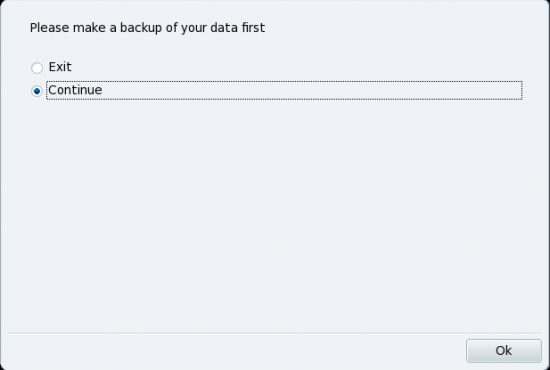
Task: Click the Ok button
Action: [x=504, y=350]
